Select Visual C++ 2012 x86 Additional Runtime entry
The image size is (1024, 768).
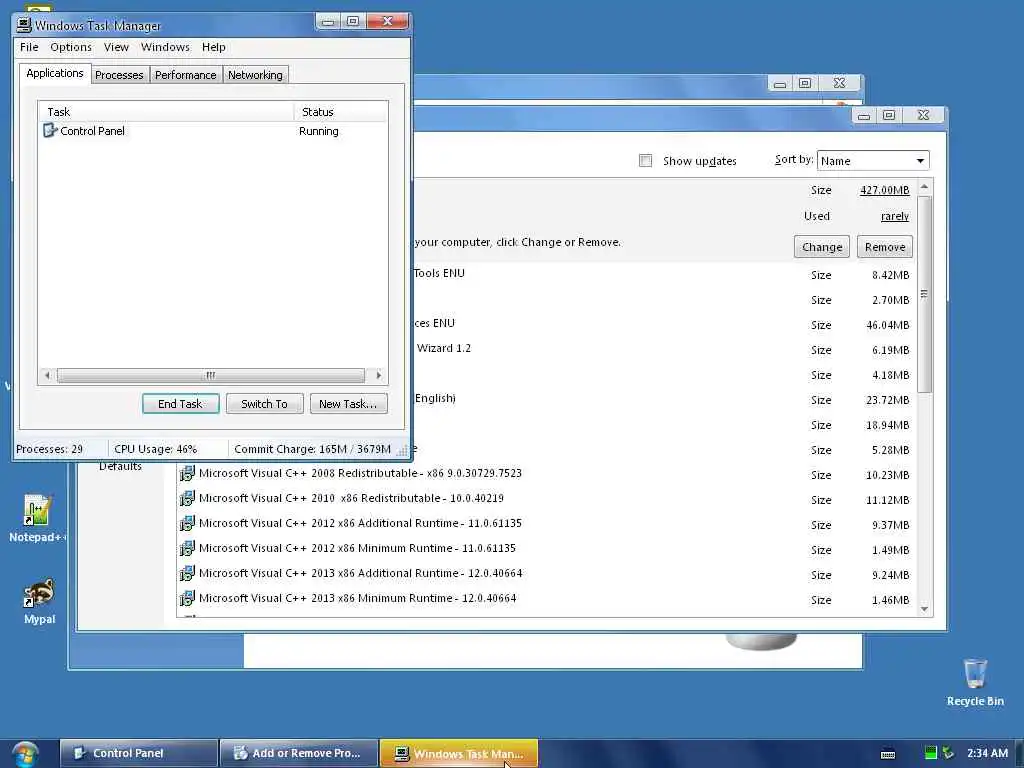pos(547,524)
